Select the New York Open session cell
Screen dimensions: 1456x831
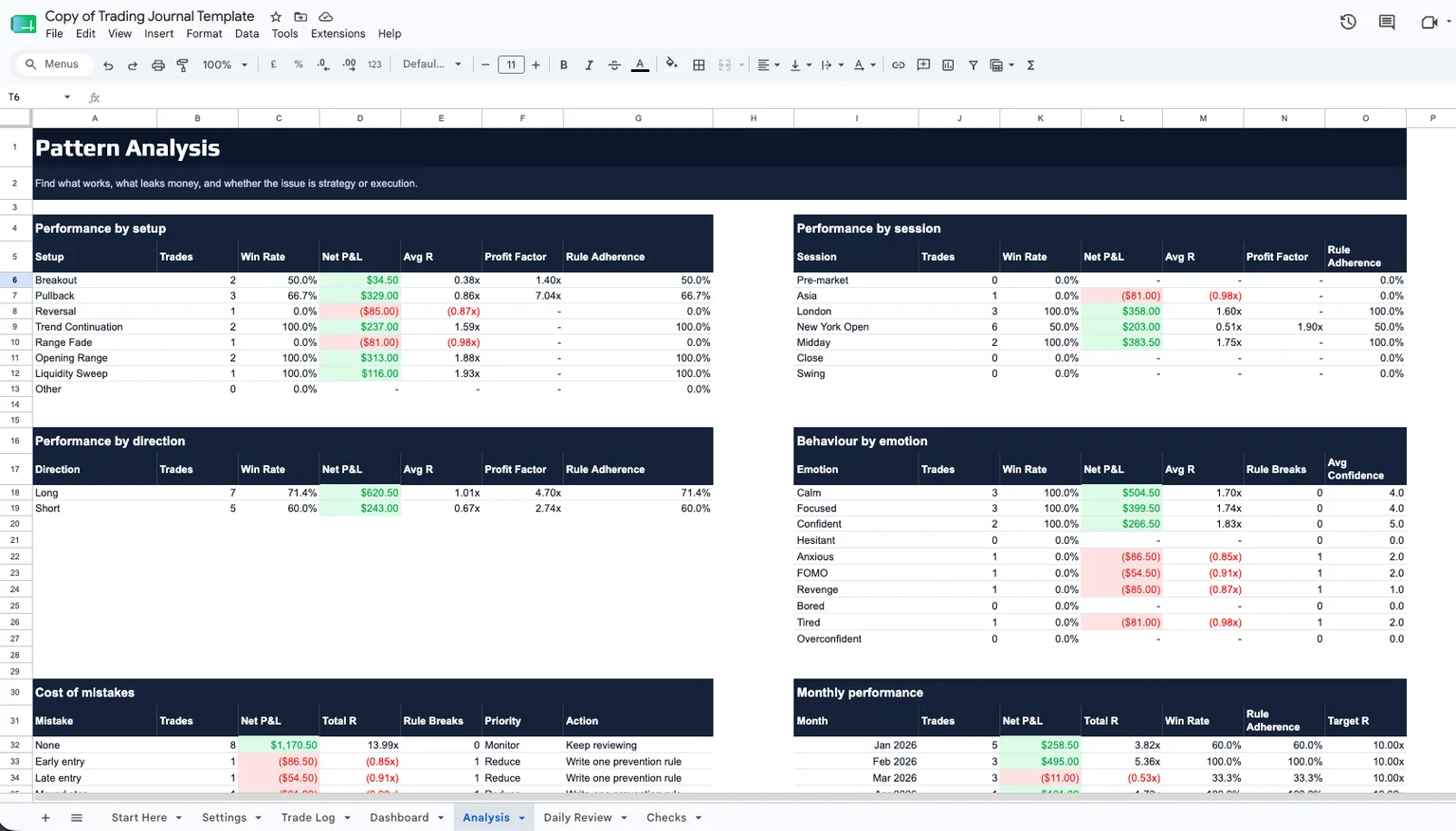point(856,327)
